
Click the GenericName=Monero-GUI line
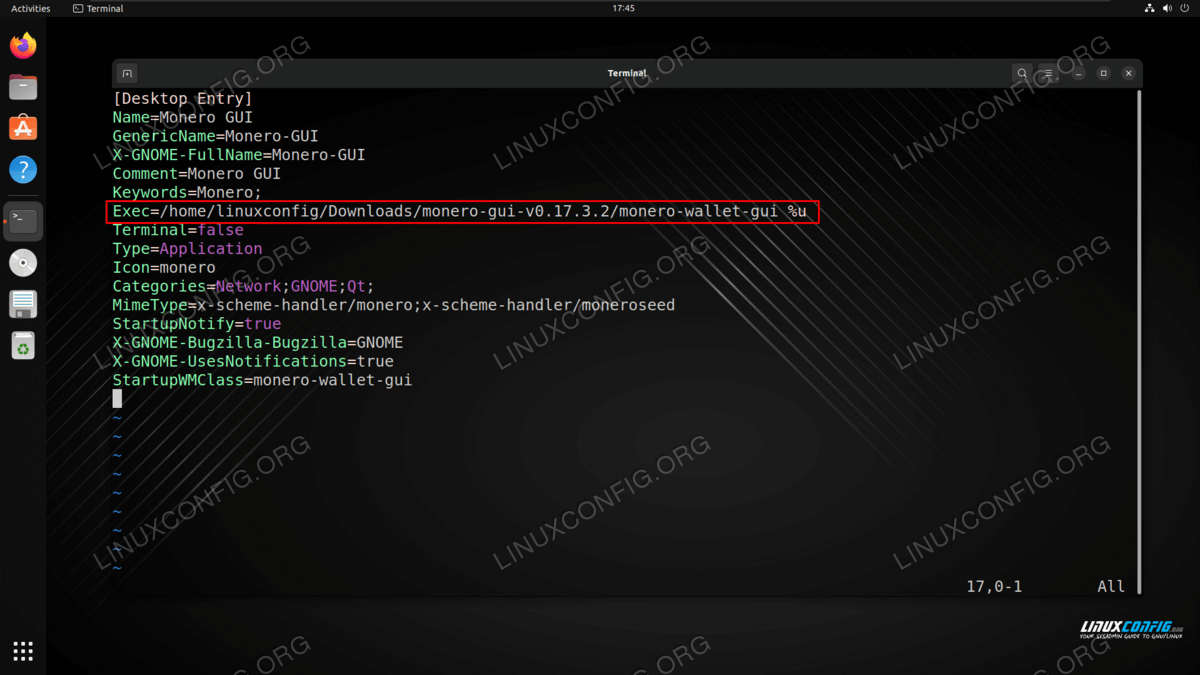[x=215, y=136]
